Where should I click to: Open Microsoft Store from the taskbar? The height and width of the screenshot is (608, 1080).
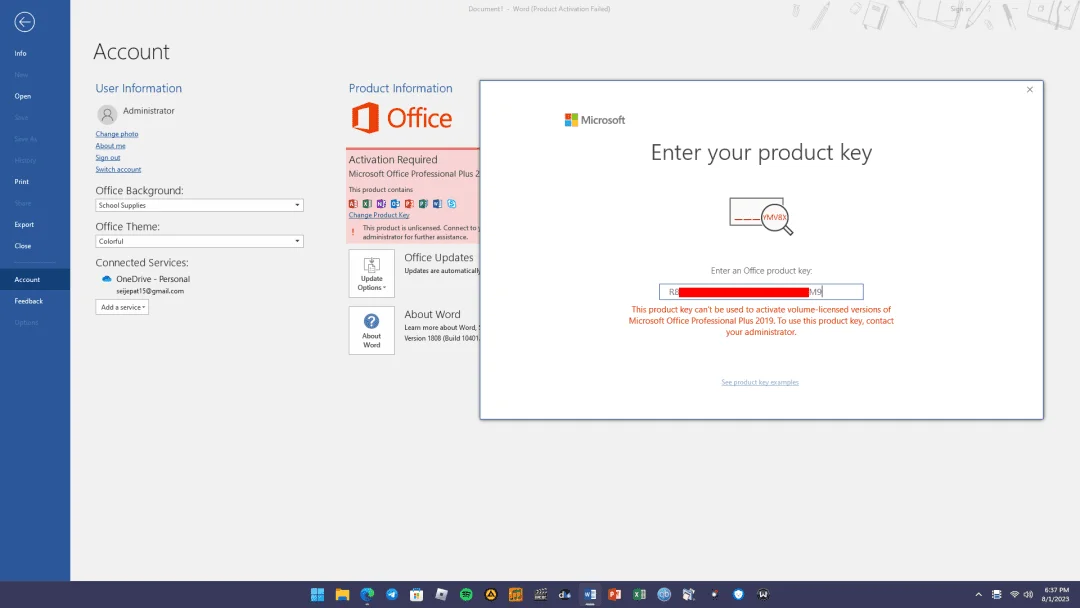[x=417, y=594]
